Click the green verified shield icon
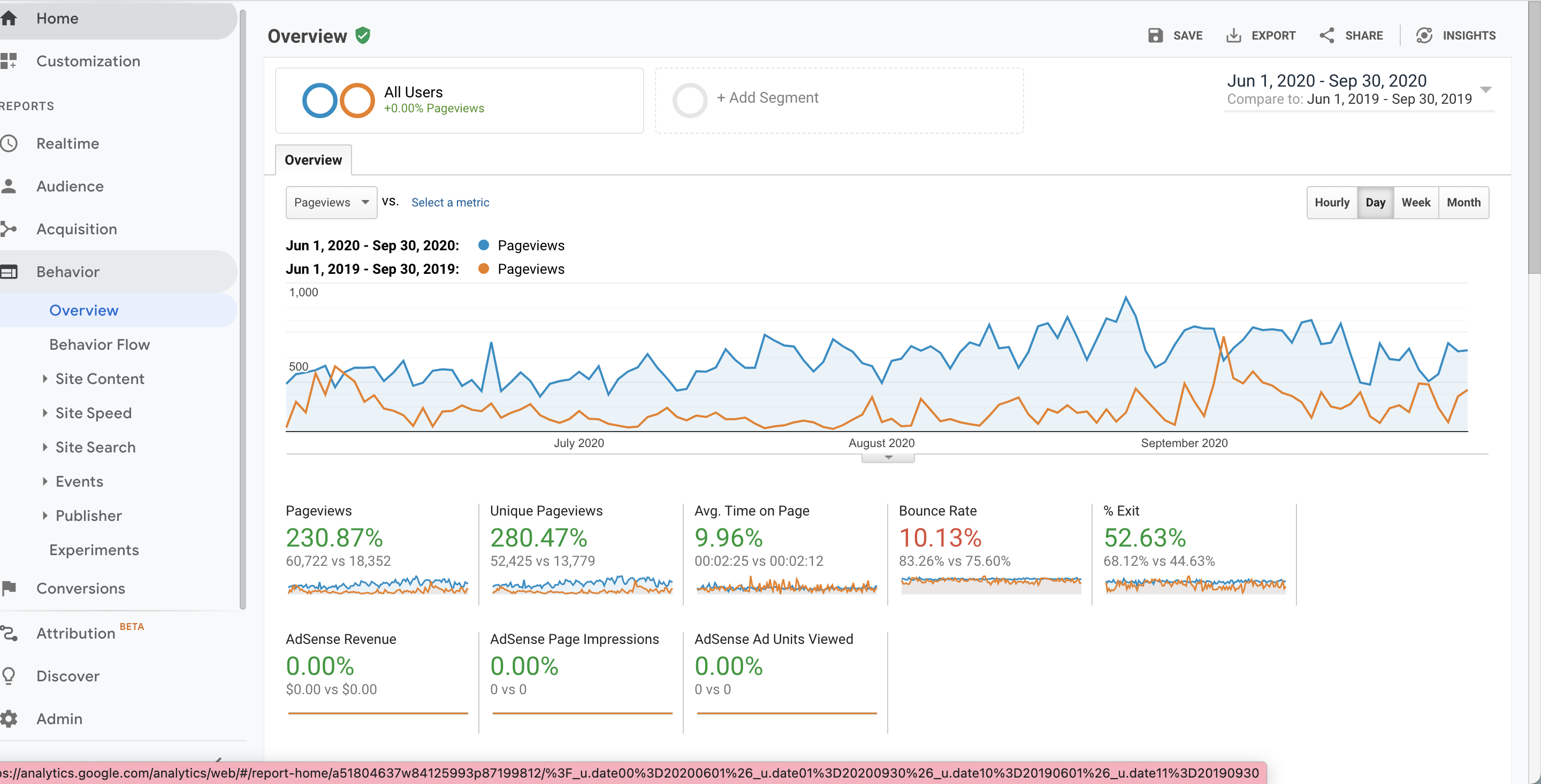The height and width of the screenshot is (784, 1541). pyautogui.click(x=363, y=36)
